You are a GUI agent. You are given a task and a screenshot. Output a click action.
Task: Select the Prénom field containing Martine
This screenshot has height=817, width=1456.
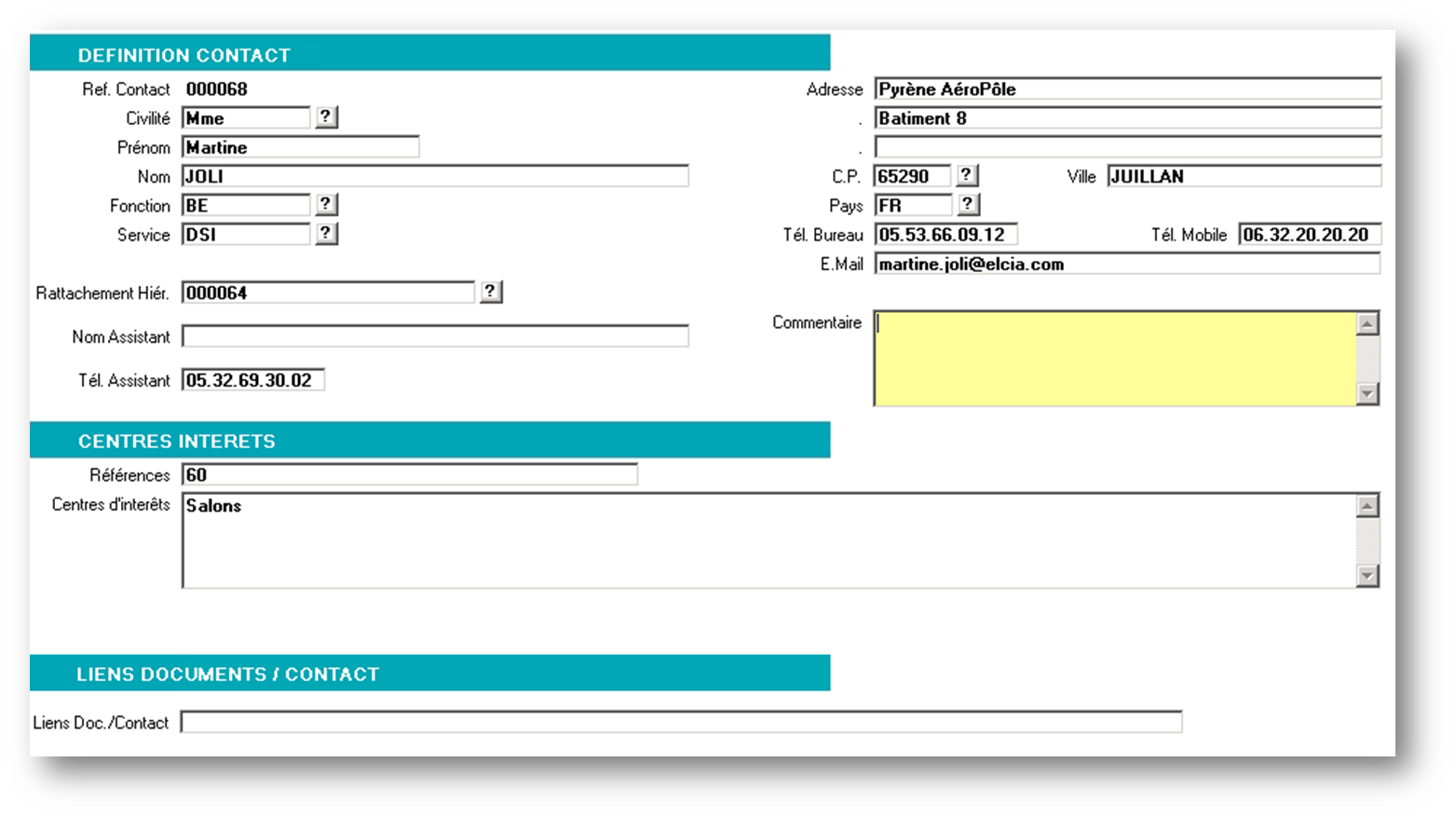click(x=300, y=147)
